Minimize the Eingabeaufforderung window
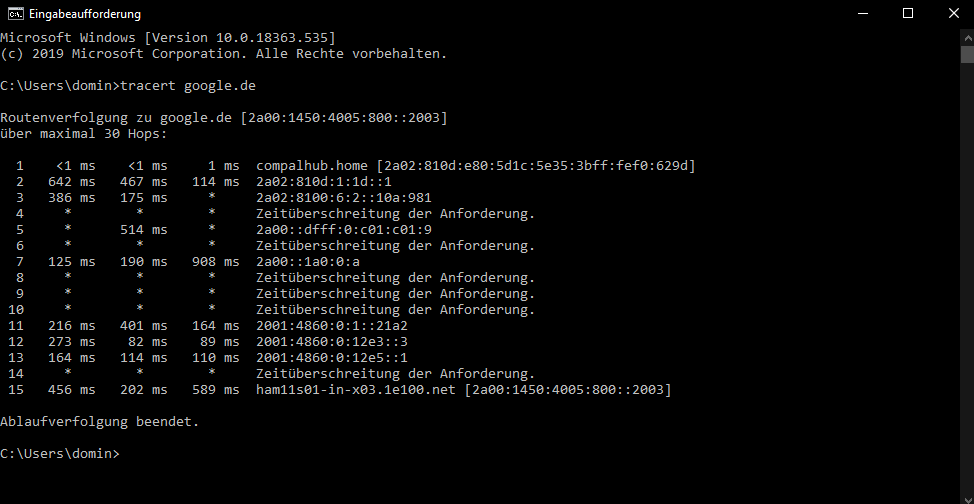 (x=862, y=14)
